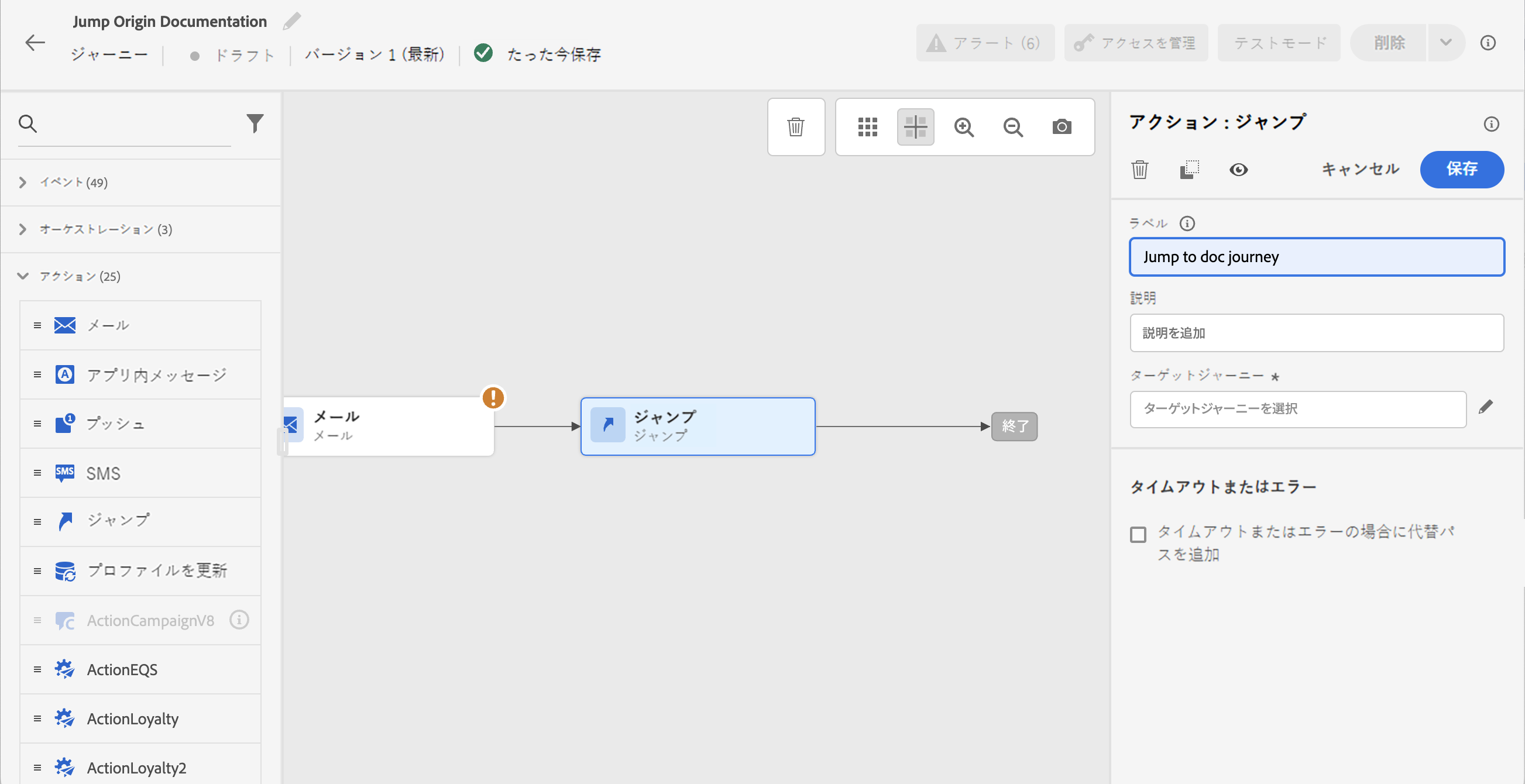Click the grid layout icon in the canvas toolbar

click(867, 126)
